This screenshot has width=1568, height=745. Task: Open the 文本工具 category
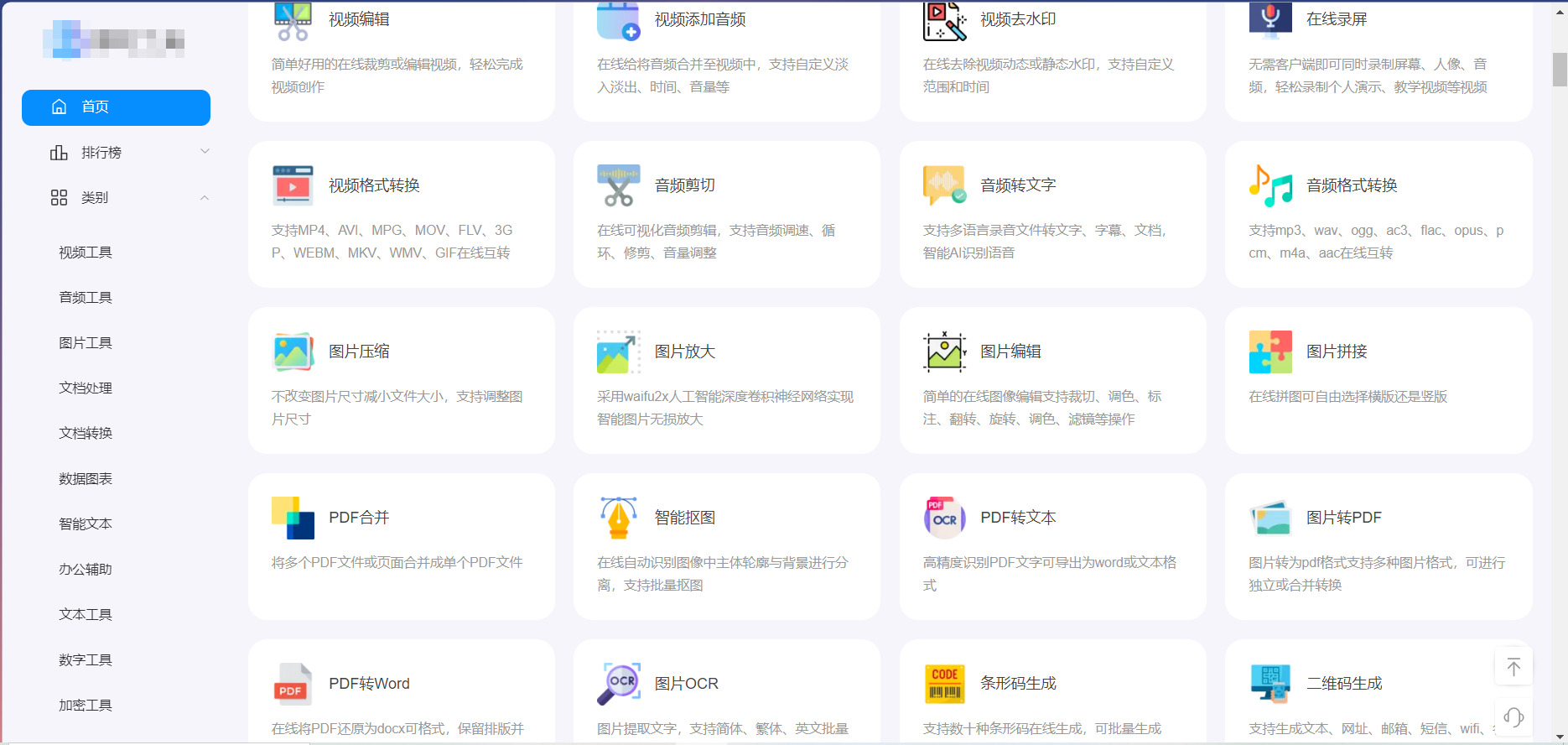(86, 614)
